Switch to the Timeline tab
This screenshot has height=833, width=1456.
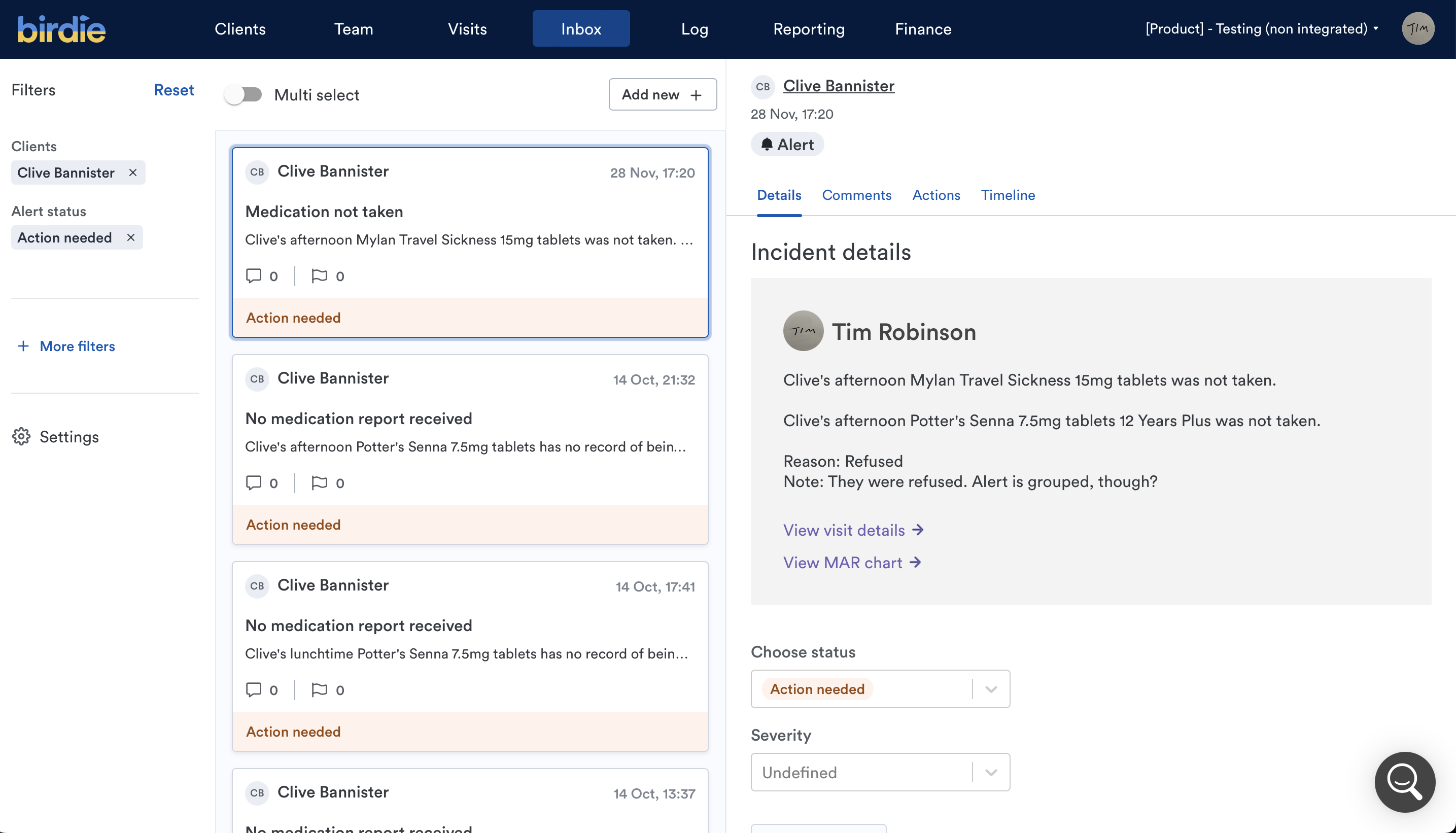pos(1008,195)
